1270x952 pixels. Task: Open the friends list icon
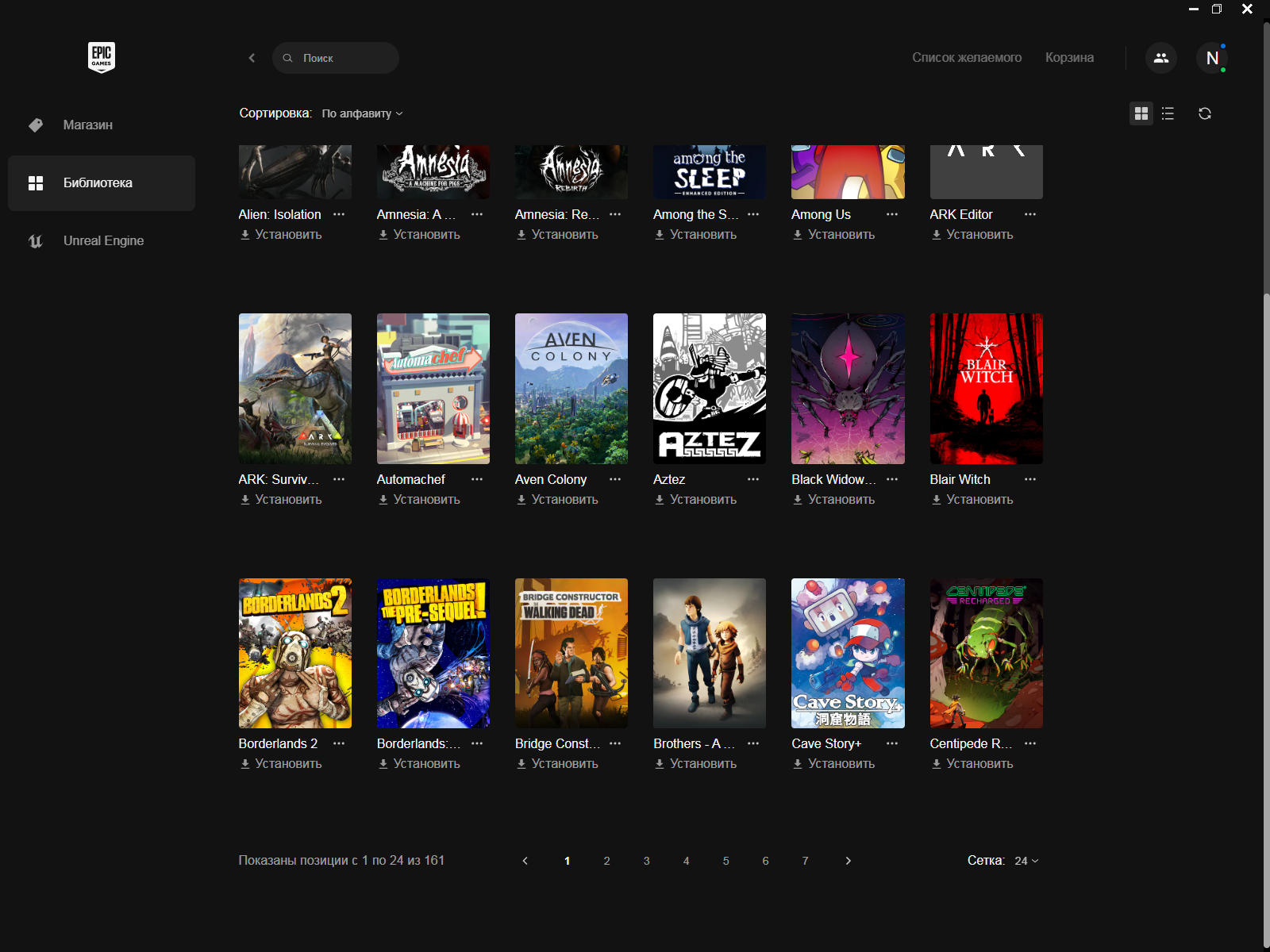[1160, 58]
